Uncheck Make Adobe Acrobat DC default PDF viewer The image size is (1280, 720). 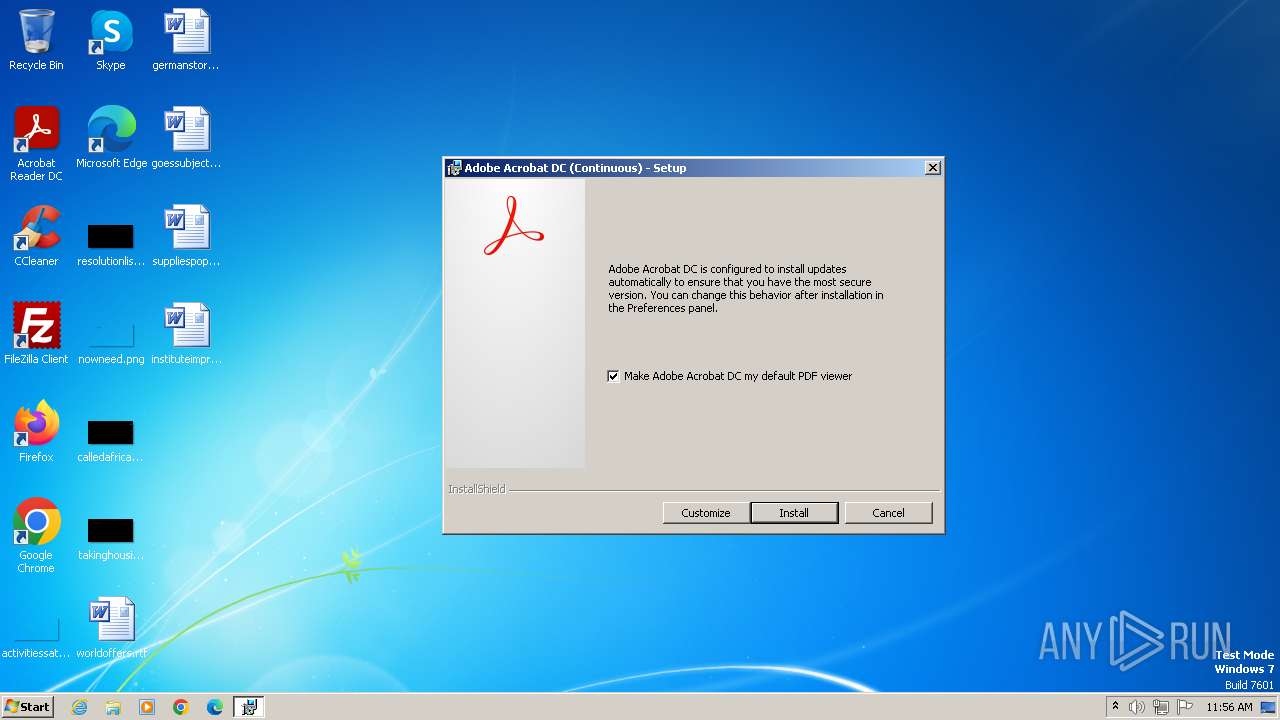pos(613,376)
